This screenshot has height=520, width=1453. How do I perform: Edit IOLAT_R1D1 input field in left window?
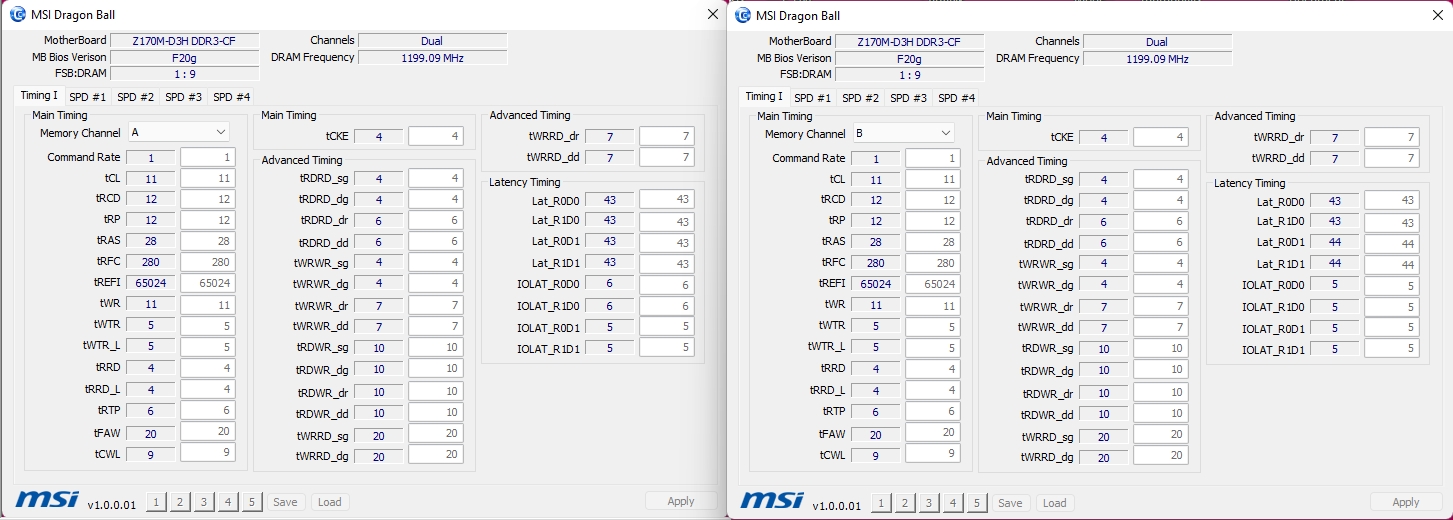click(667, 348)
